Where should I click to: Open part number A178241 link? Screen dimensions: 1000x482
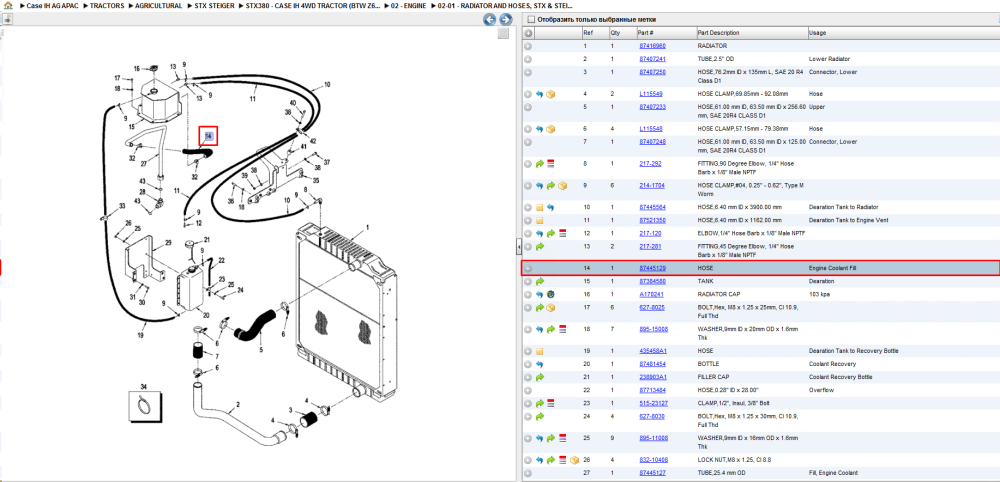coord(651,295)
